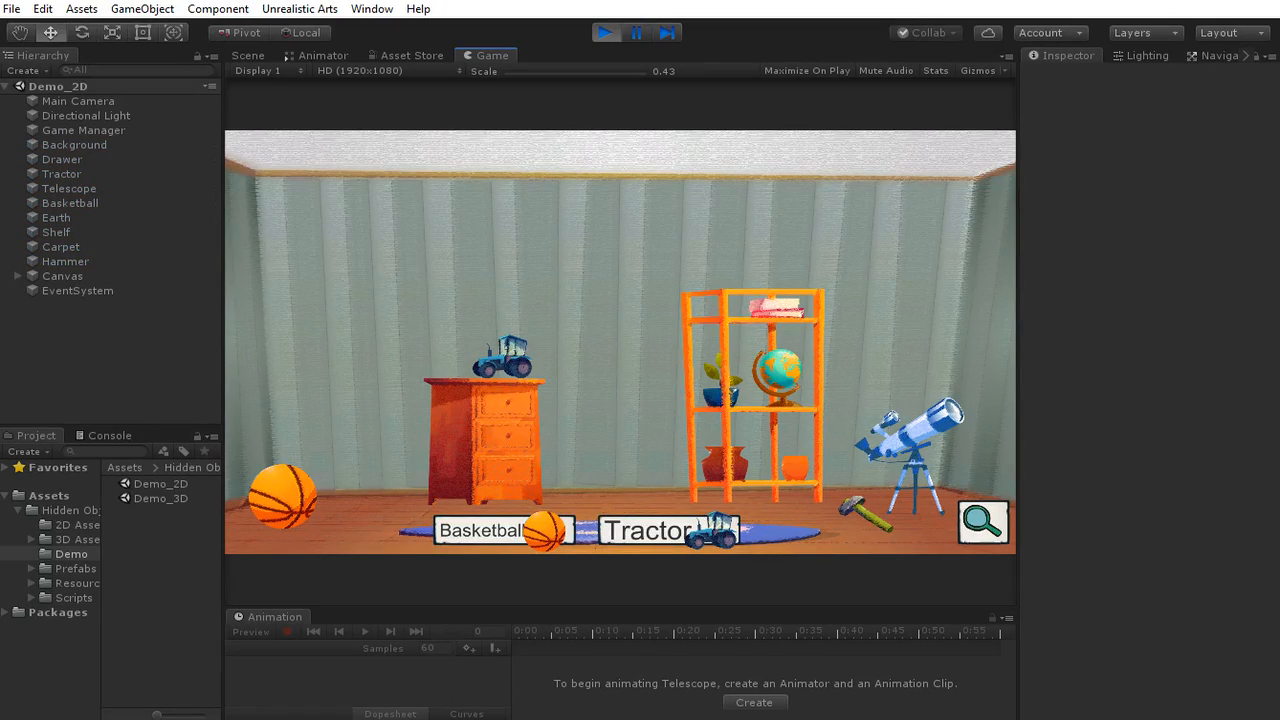The image size is (1280, 720).
Task: Toggle Maximize On Play
Action: click(x=806, y=71)
